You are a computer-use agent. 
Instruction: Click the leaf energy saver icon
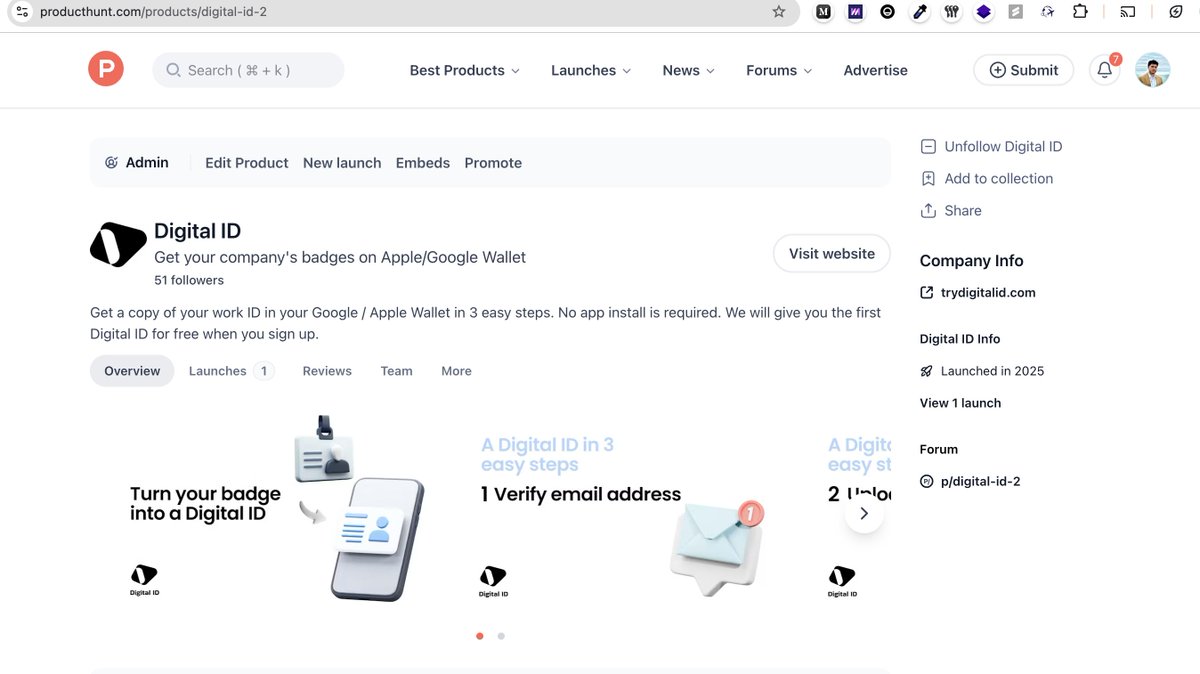coord(1176,12)
